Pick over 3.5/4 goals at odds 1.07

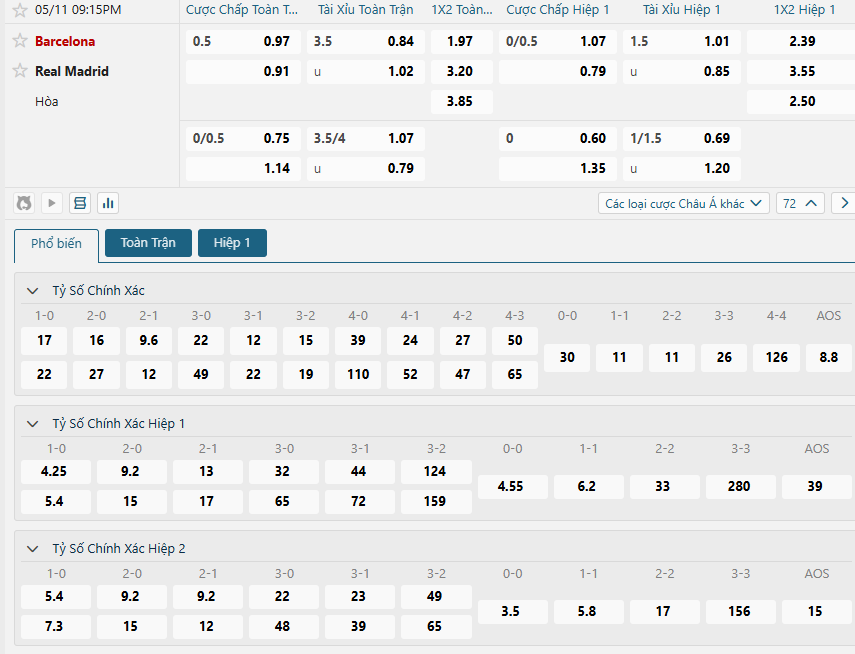click(x=365, y=139)
